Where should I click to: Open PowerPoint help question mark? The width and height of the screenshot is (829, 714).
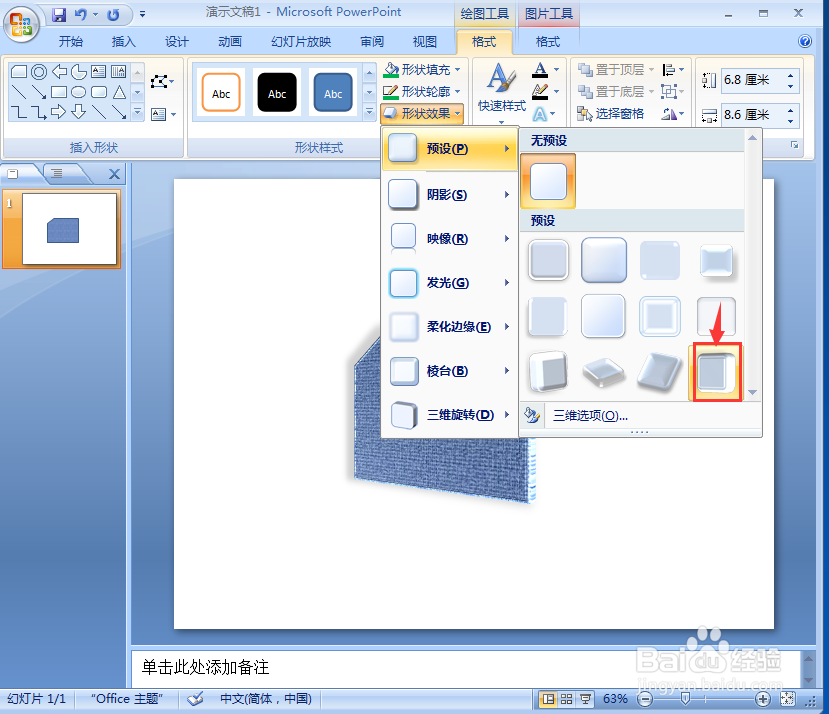pos(805,41)
